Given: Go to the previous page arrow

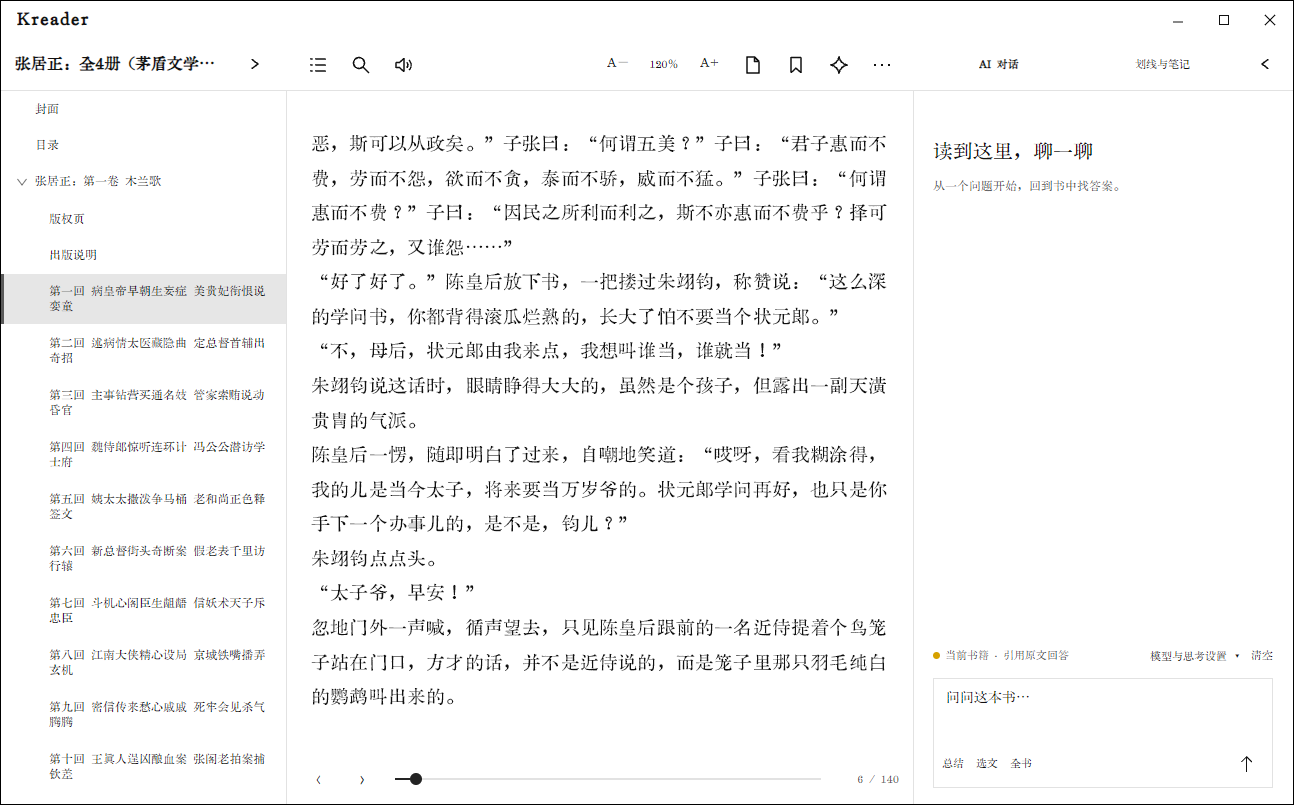Looking at the screenshot, I should pyautogui.click(x=318, y=779).
